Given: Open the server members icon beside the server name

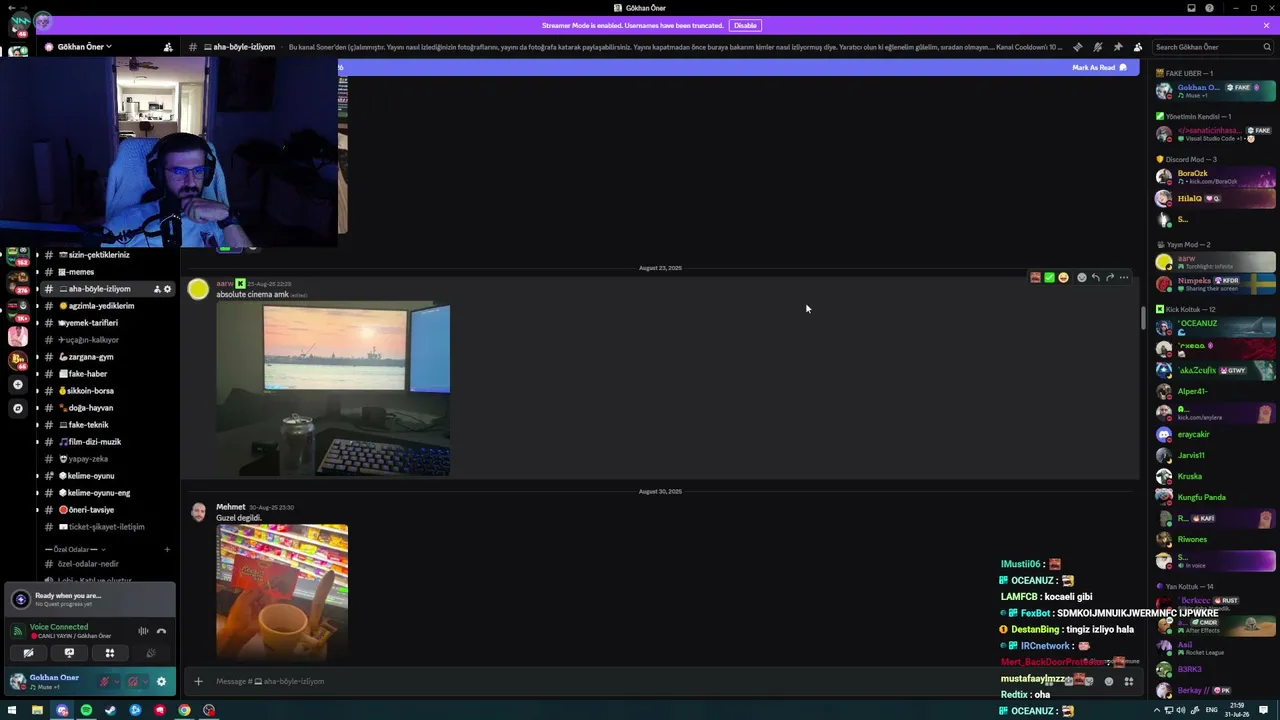Looking at the screenshot, I should point(168,47).
